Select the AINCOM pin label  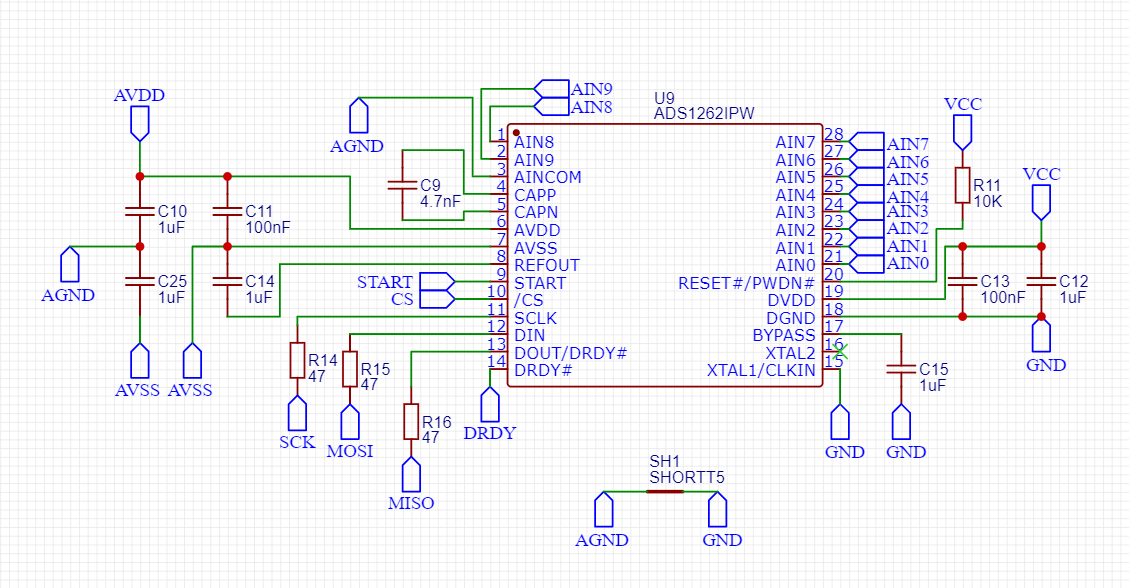coord(547,177)
